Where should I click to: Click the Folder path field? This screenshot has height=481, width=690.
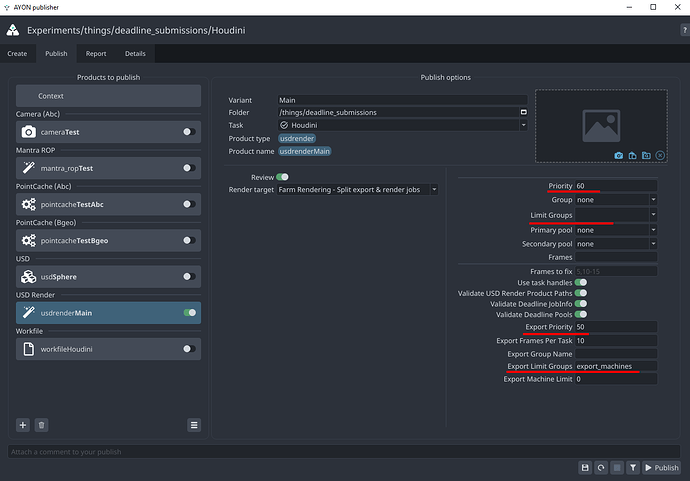398,112
